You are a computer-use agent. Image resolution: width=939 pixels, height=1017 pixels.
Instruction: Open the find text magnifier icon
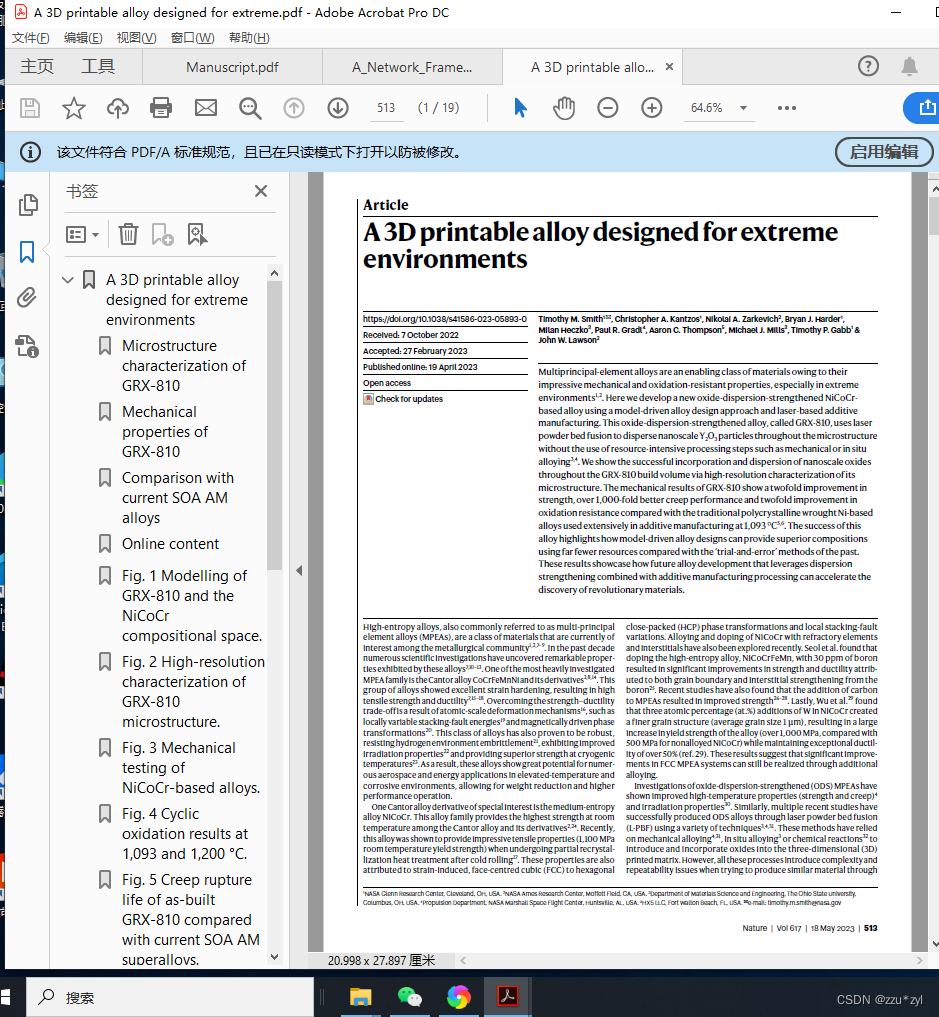click(x=250, y=108)
